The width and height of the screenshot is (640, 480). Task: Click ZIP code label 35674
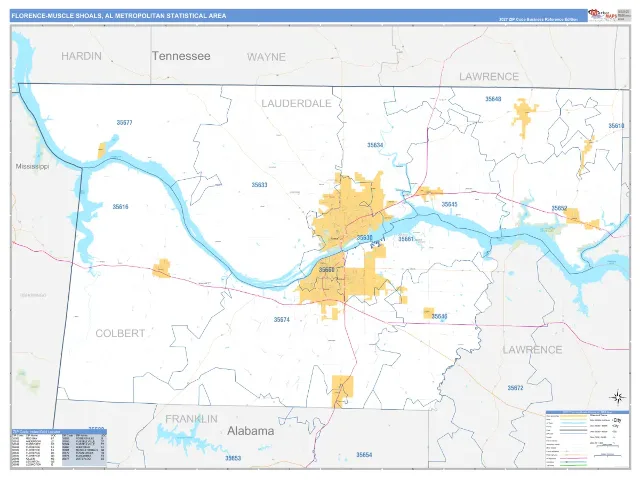coord(282,320)
